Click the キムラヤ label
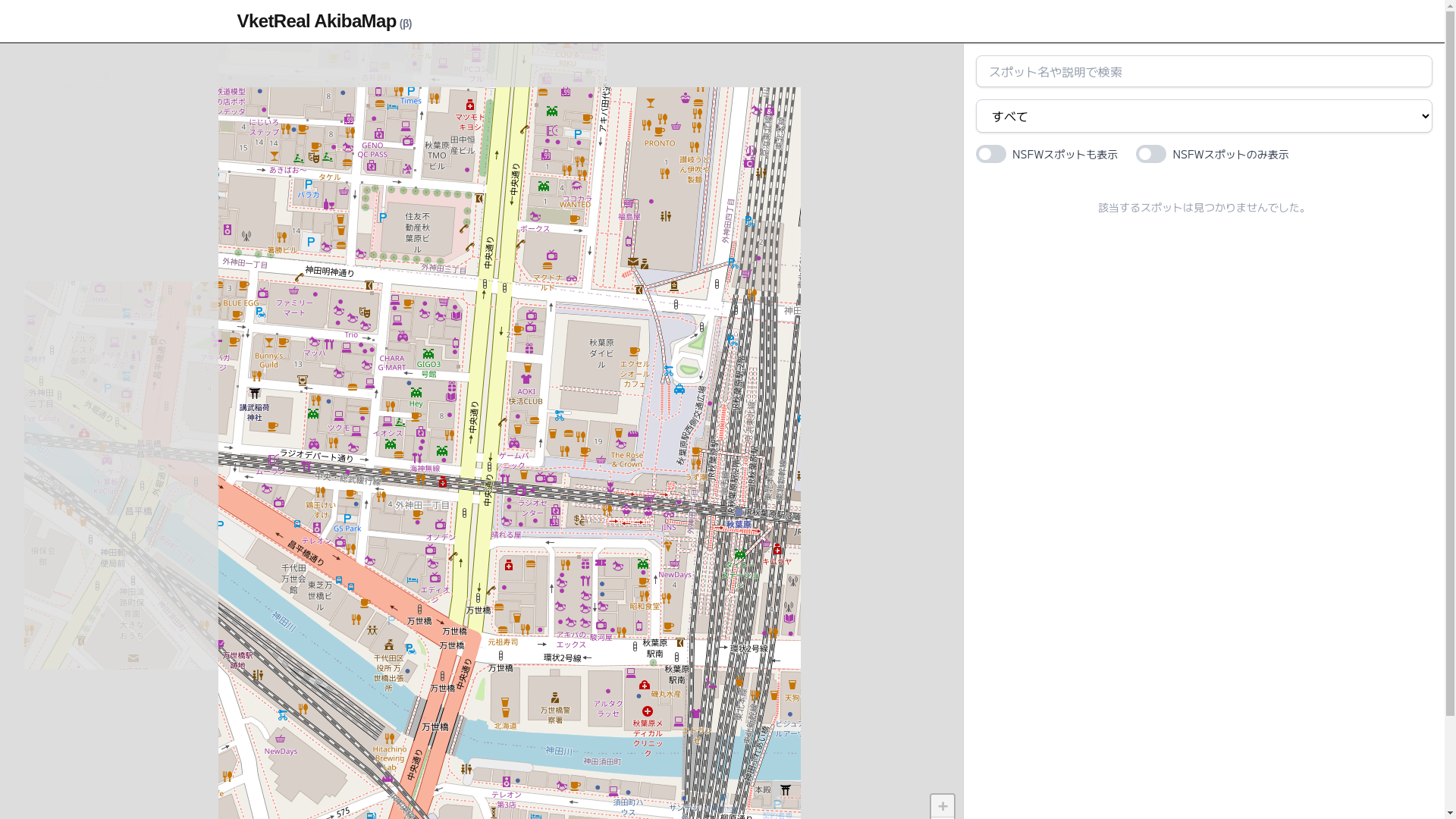The width and height of the screenshot is (1456, 819). pos(777,561)
